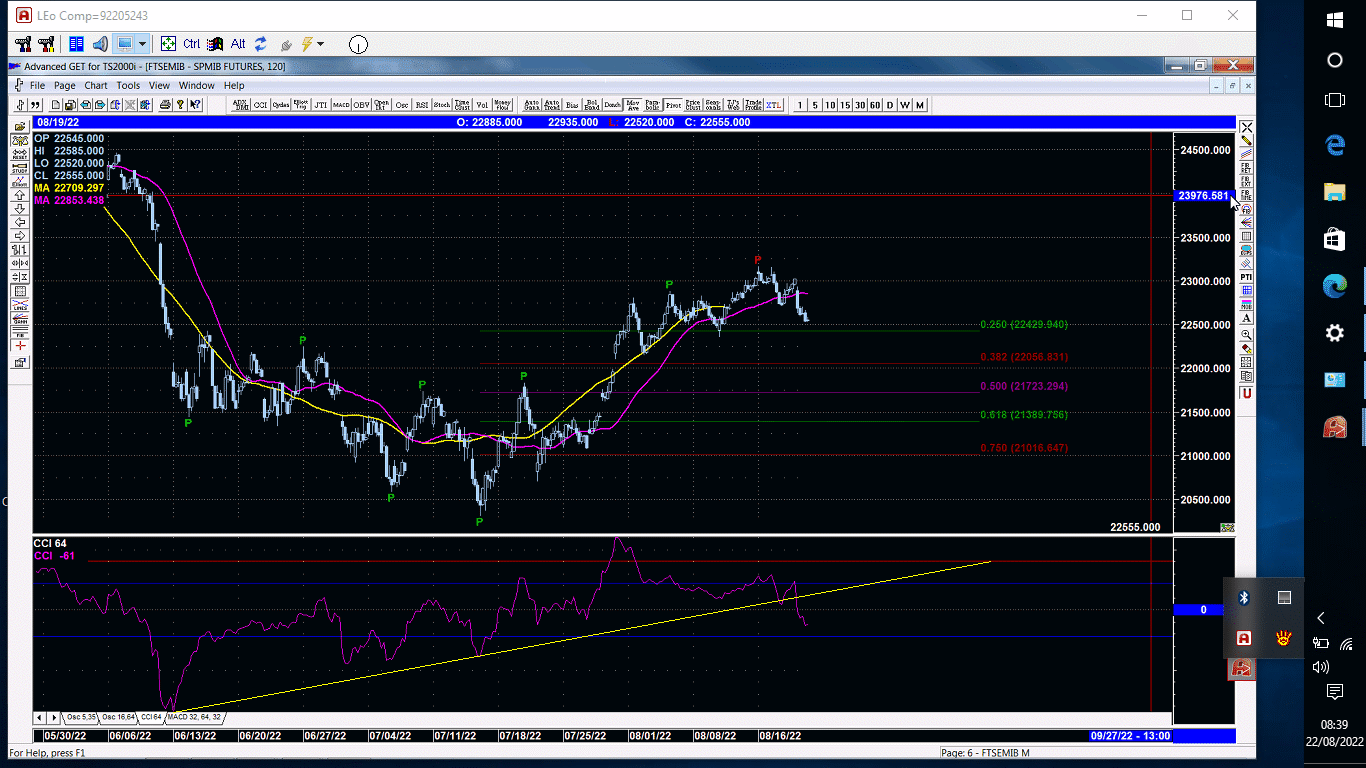Toggle the Money Flow study
The image size is (1366, 768).
503,103
